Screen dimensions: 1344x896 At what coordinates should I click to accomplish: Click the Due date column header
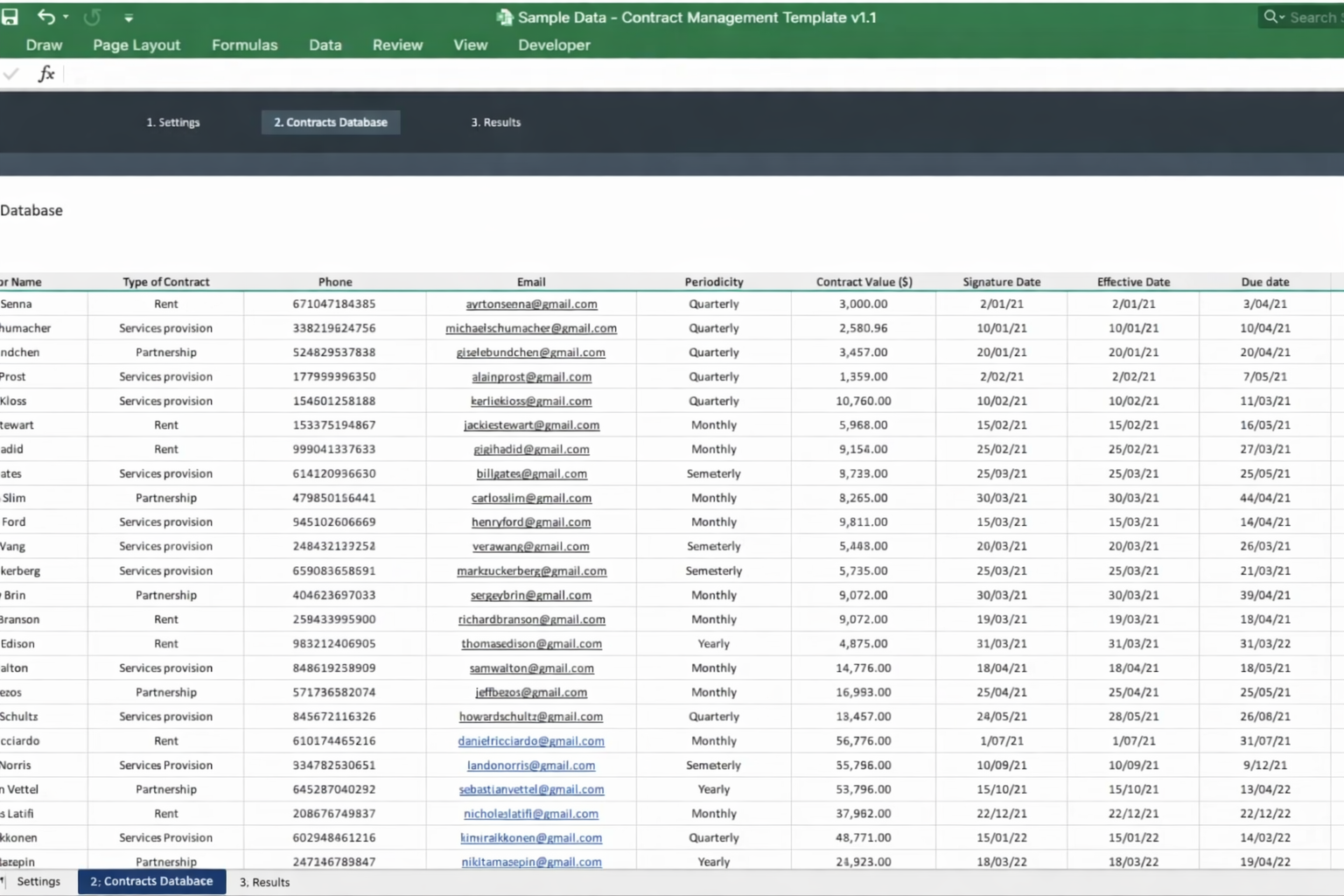[1265, 282]
